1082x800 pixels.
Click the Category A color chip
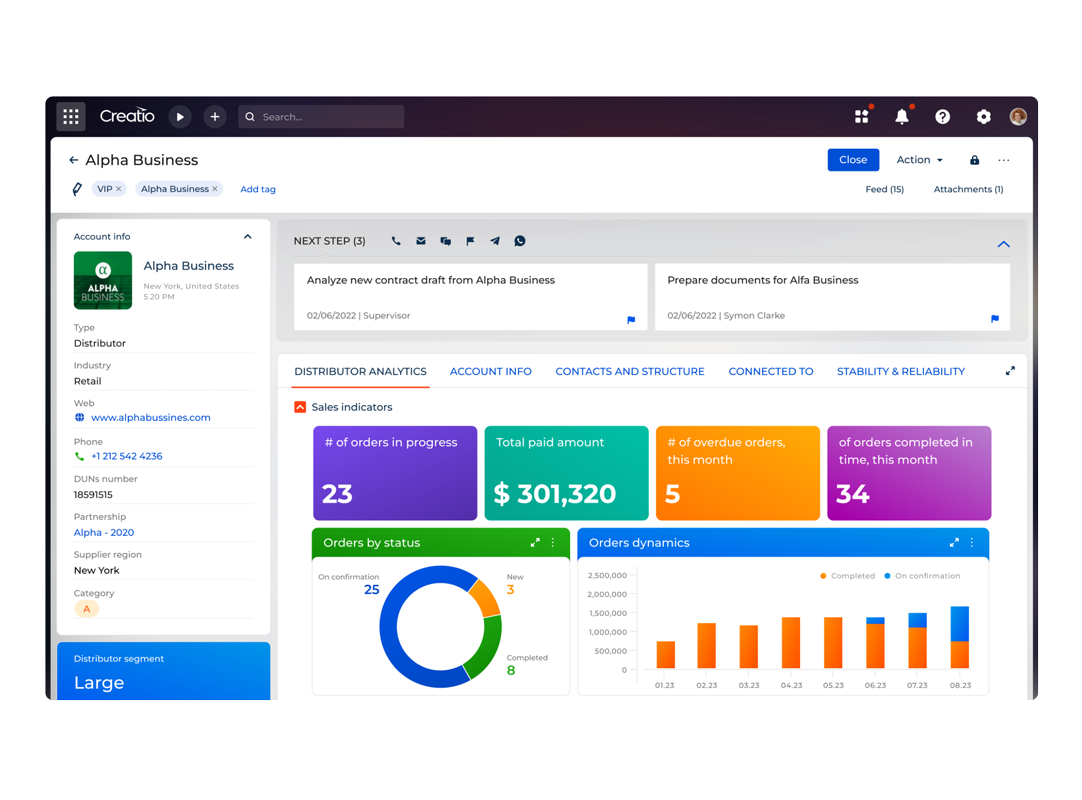(x=86, y=608)
